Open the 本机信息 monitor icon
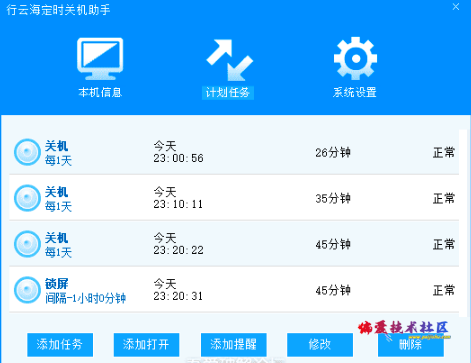Screen dimensions: 471x363 point(100,59)
